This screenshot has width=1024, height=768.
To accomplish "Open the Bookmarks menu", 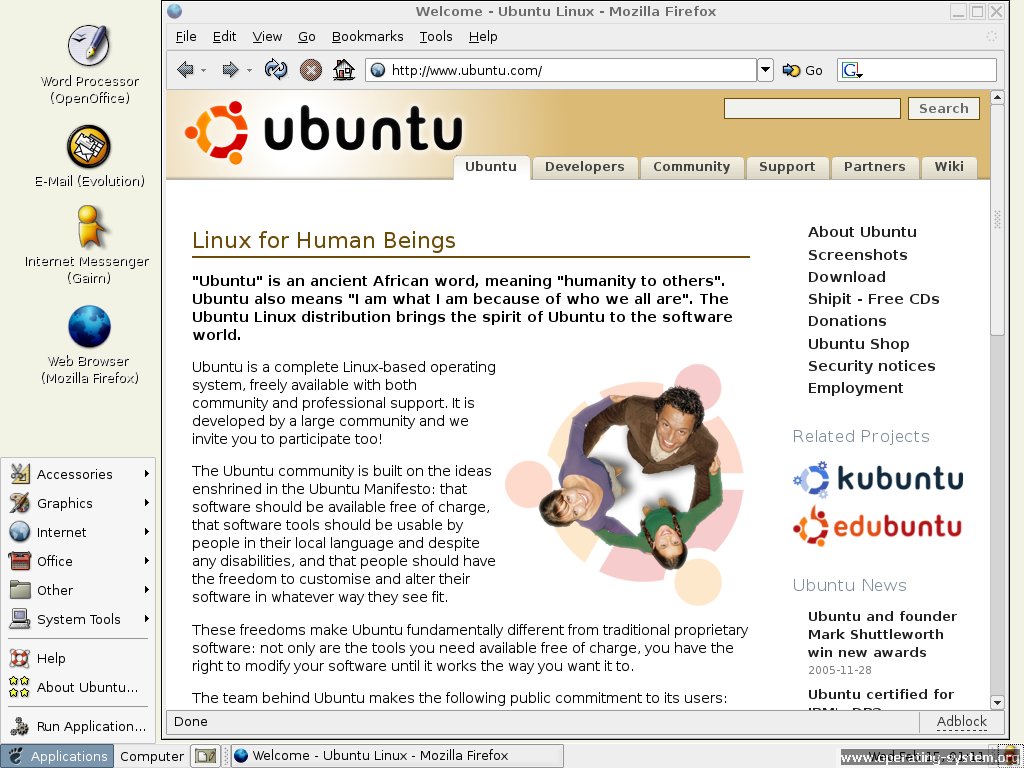I will [368, 37].
